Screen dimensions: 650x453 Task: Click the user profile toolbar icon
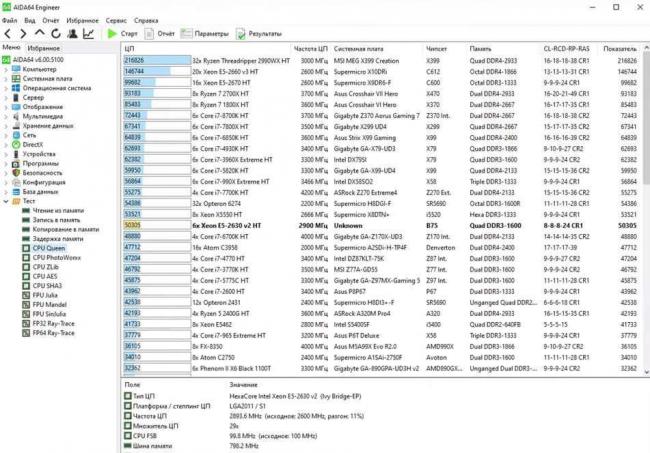[72, 34]
